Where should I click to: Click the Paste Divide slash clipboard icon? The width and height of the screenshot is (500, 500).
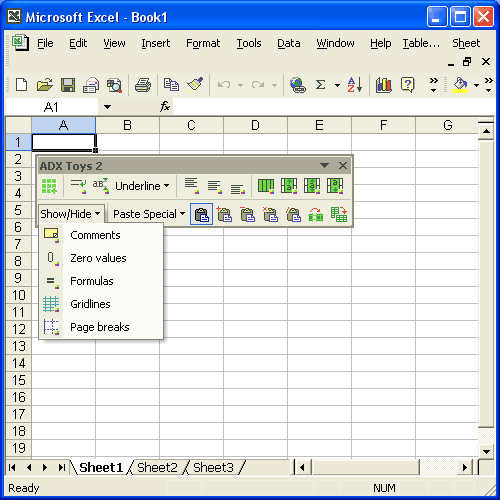tap(293, 214)
